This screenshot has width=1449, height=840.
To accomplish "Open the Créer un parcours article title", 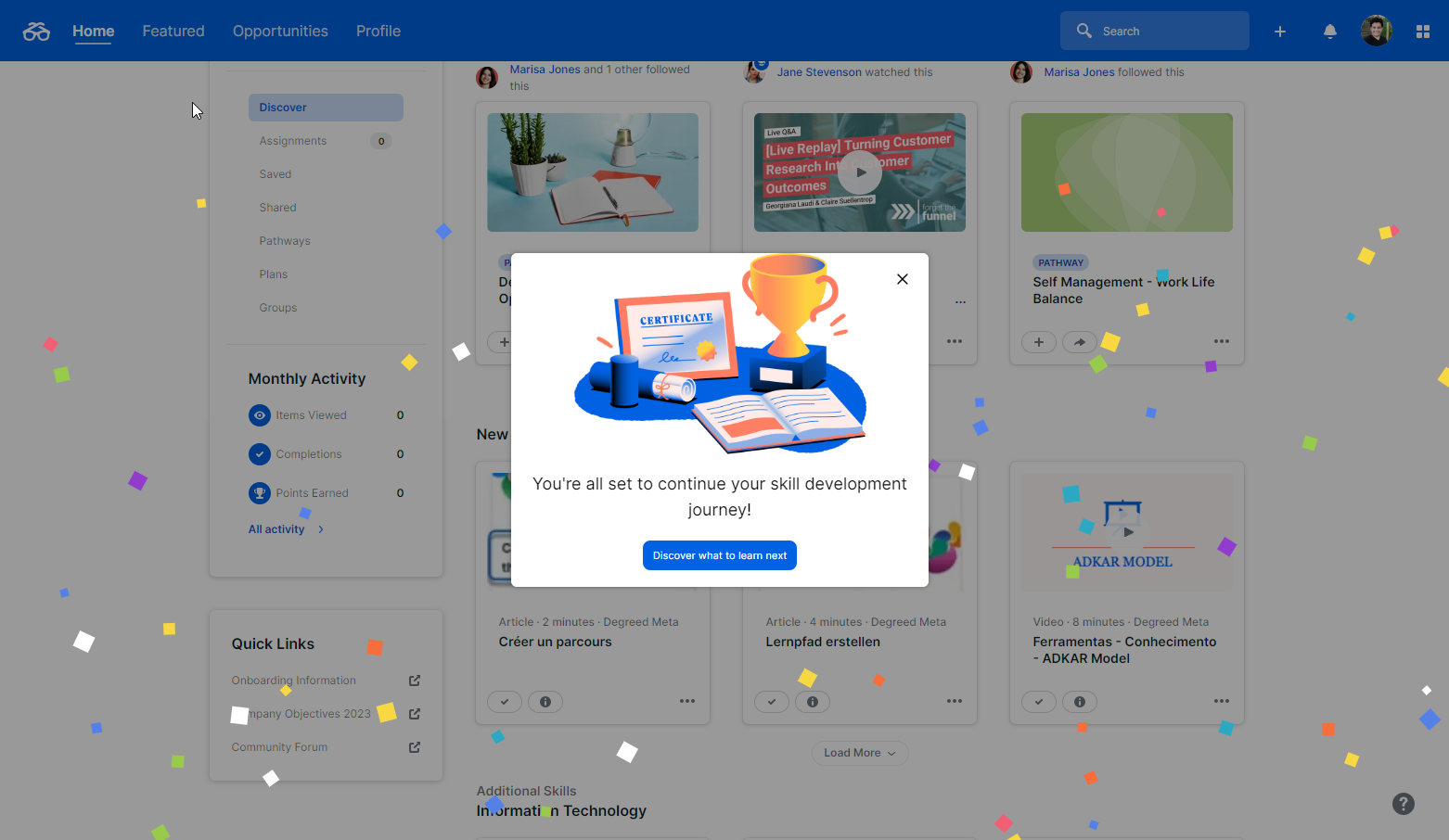I will (556, 642).
